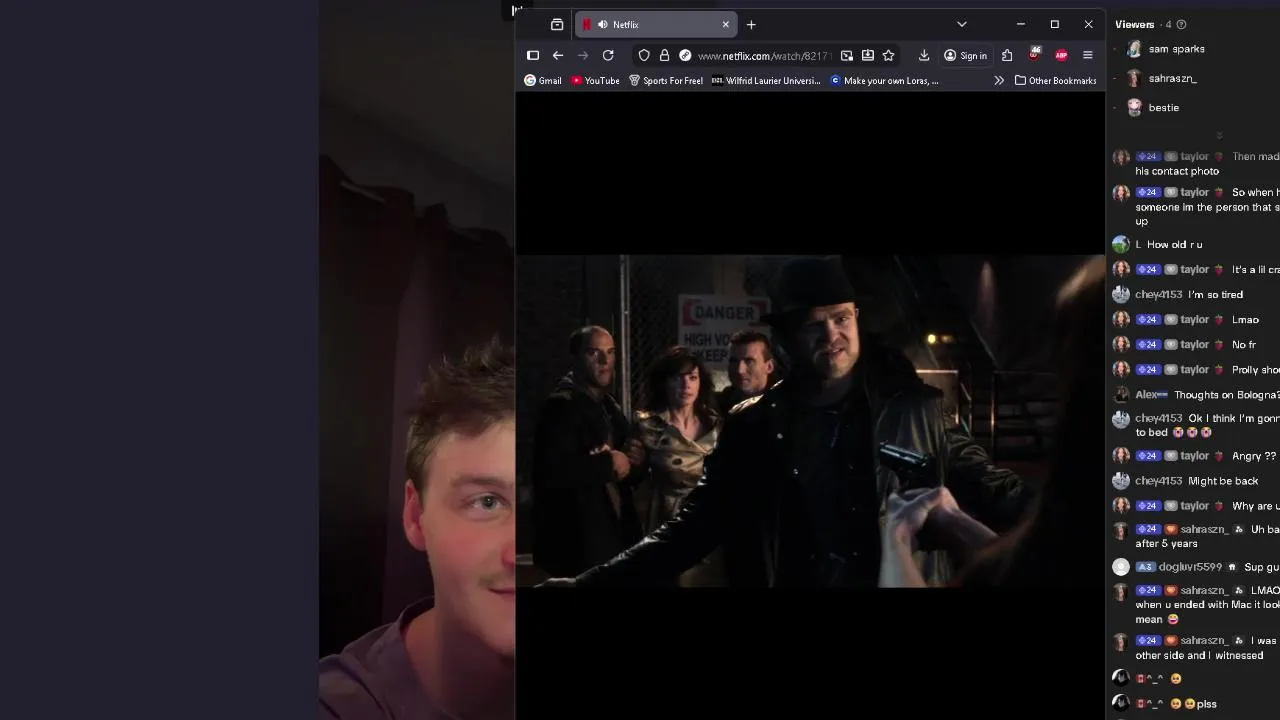1280x720 pixels.
Task: Click the Sign in account button
Action: (x=966, y=55)
